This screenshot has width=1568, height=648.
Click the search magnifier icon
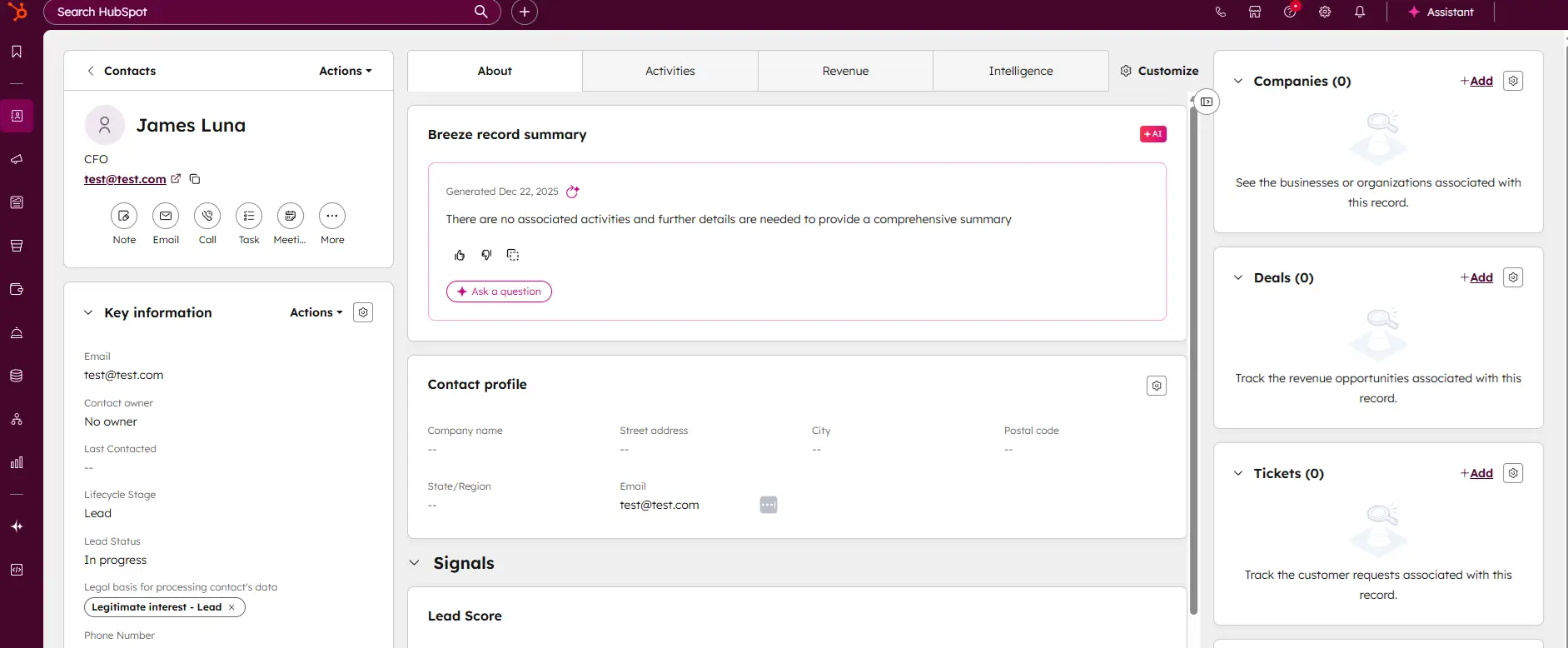coord(481,12)
